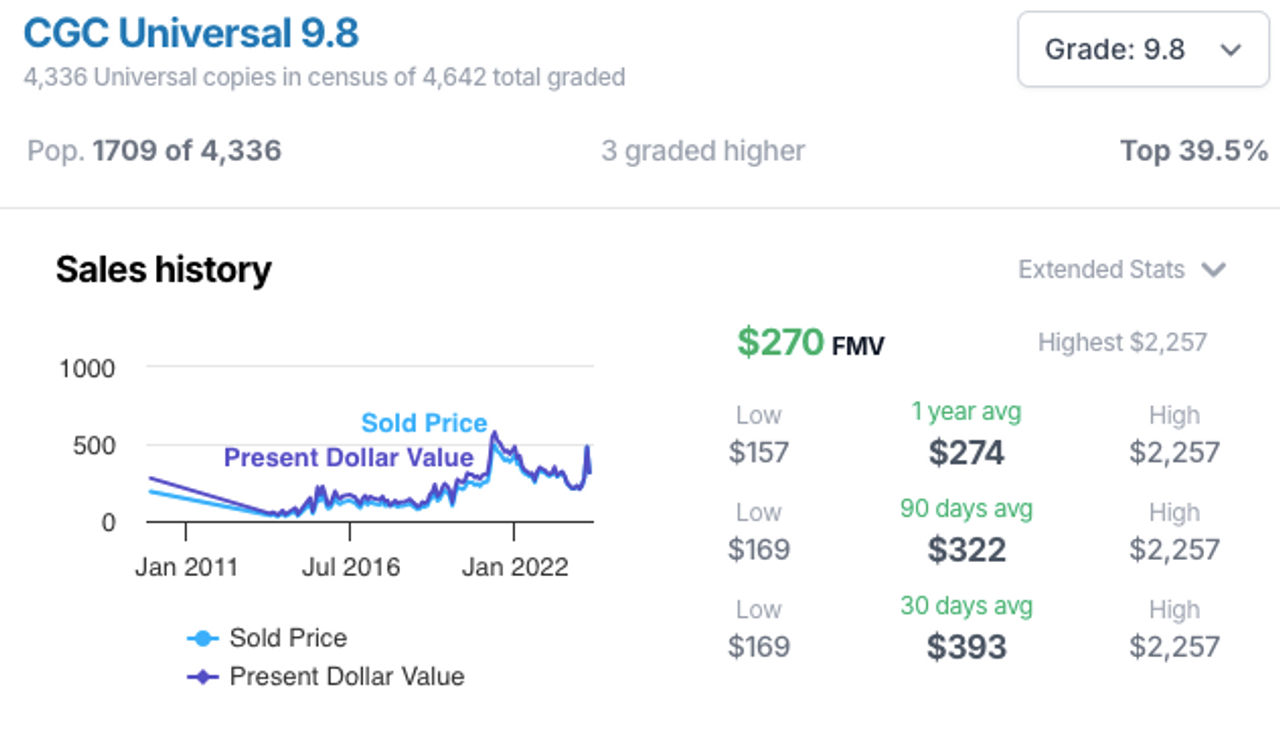The width and height of the screenshot is (1280, 731).
Task: Click the 3 graded higher text
Action: pyautogui.click(x=703, y=151)
